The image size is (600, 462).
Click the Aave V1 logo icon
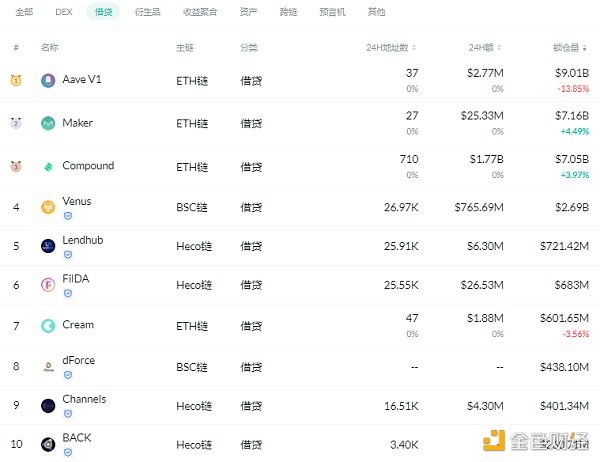[x=48, y=80]
